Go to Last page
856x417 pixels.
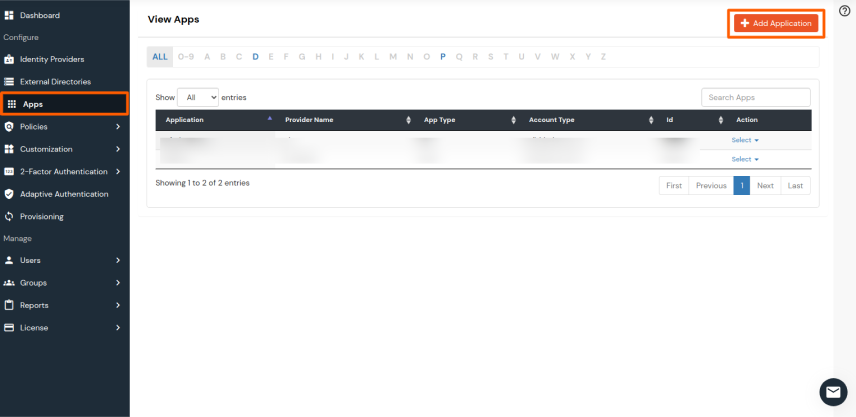(795, 186)
